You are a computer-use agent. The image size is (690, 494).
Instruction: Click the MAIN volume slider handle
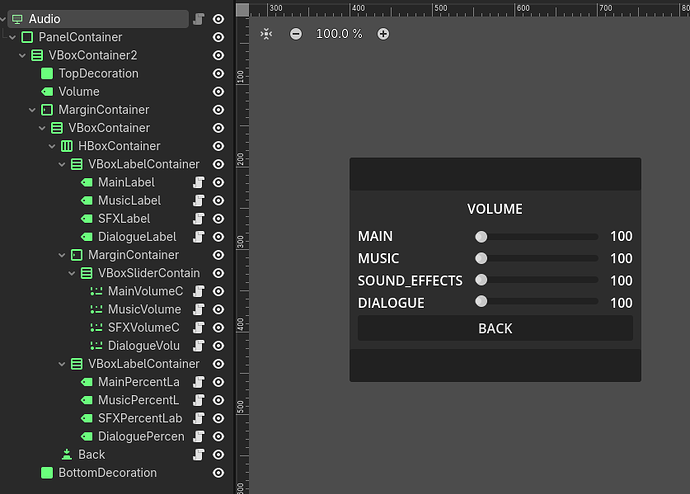click(x=481, y=237)
